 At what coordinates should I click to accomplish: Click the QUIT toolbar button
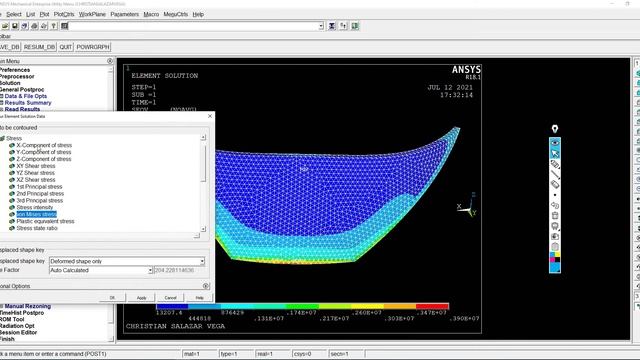pyautogui.click(x=65, y=47)
